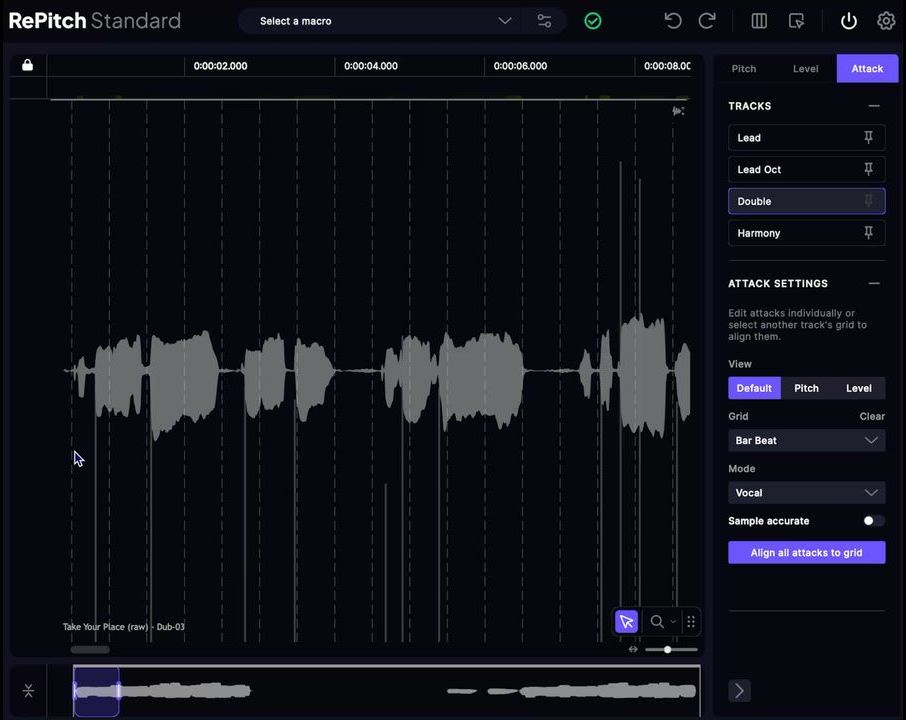Screen dimensions: 906x720
Task: Switch to the Pitch tab
Action: [744, 69]
